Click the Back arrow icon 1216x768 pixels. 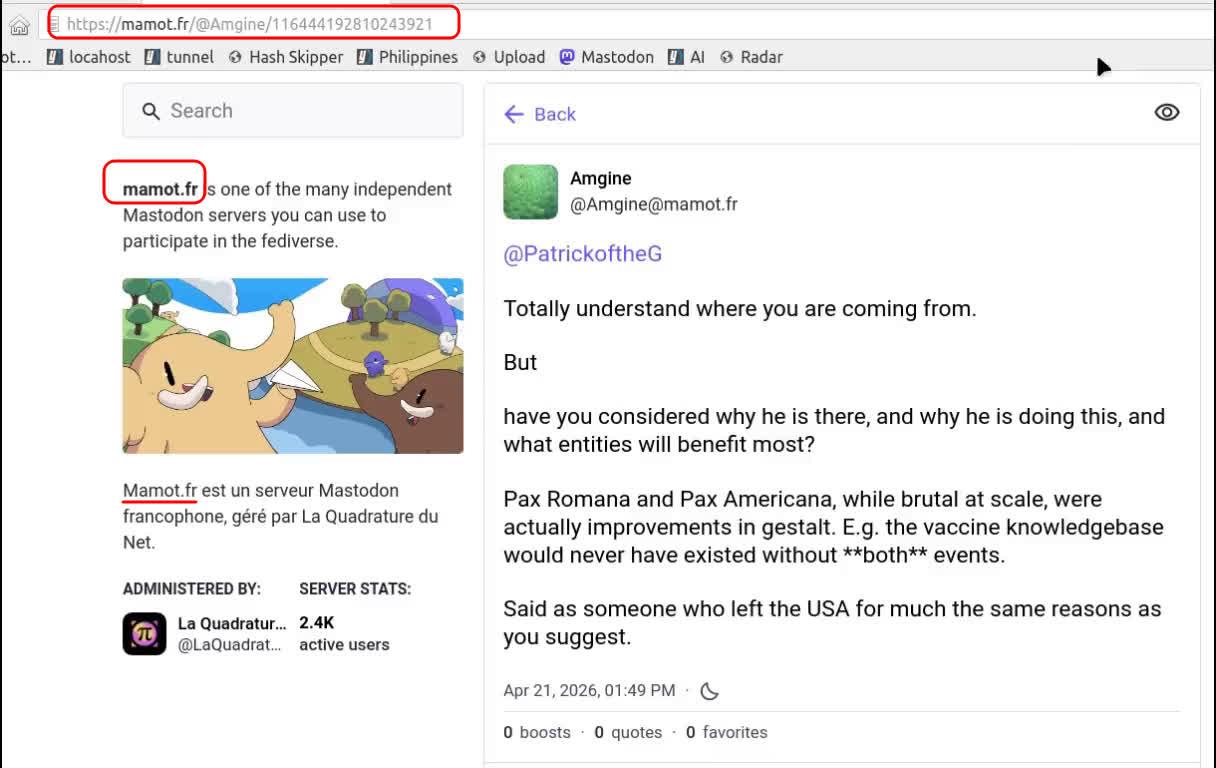click(x=514, y=114)
